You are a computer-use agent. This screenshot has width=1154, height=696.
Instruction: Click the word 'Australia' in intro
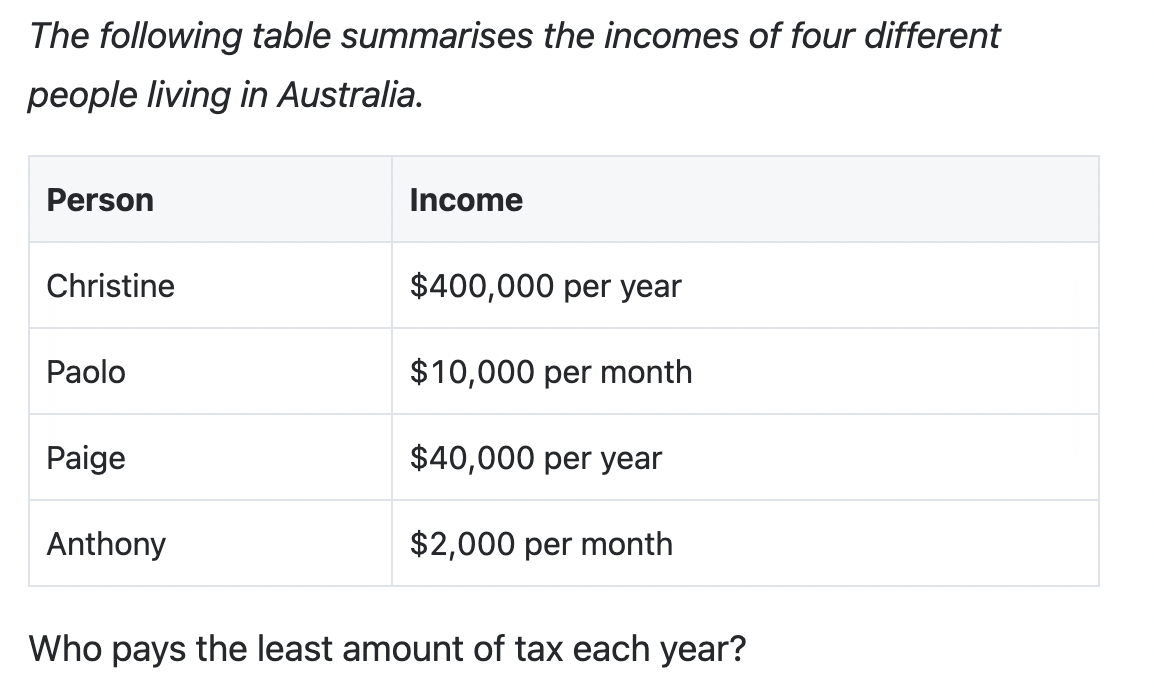click(347, 94)
